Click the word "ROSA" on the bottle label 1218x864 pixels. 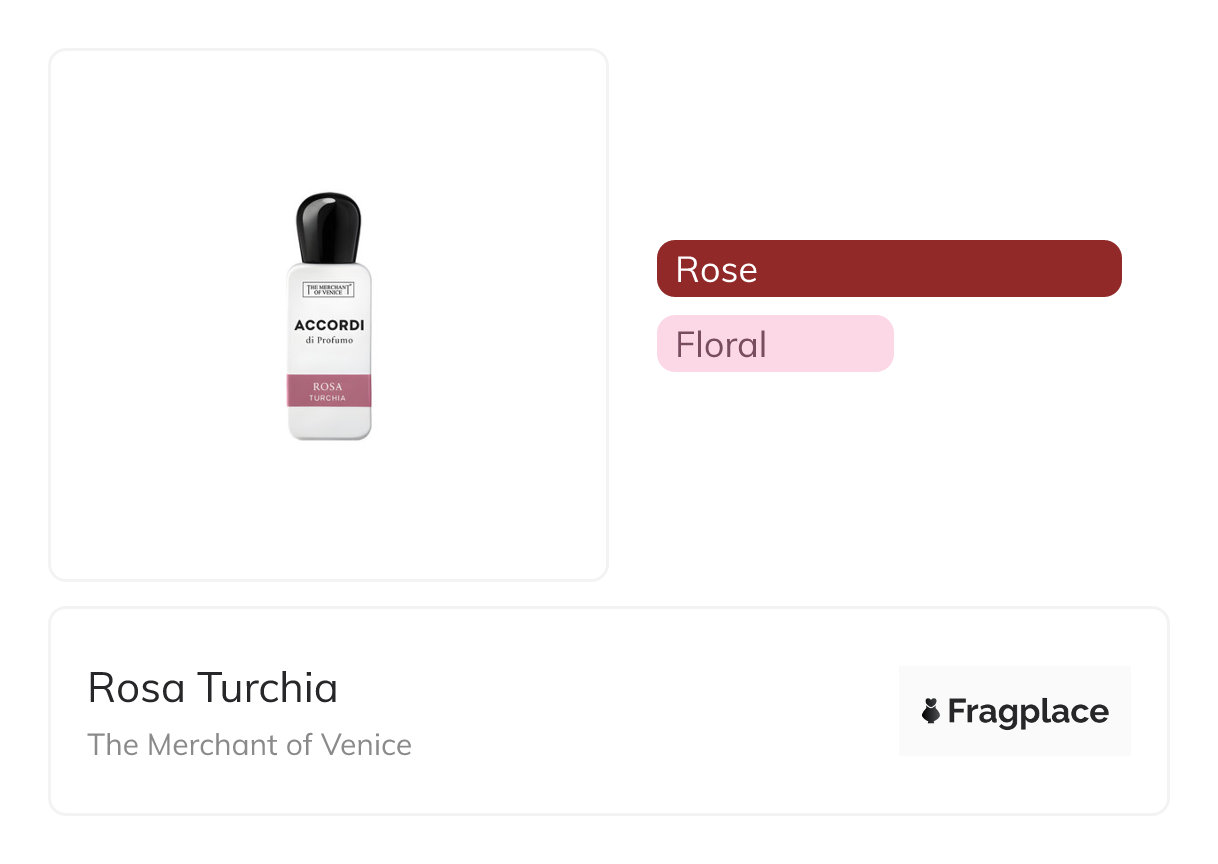click(x=329, y=385)
